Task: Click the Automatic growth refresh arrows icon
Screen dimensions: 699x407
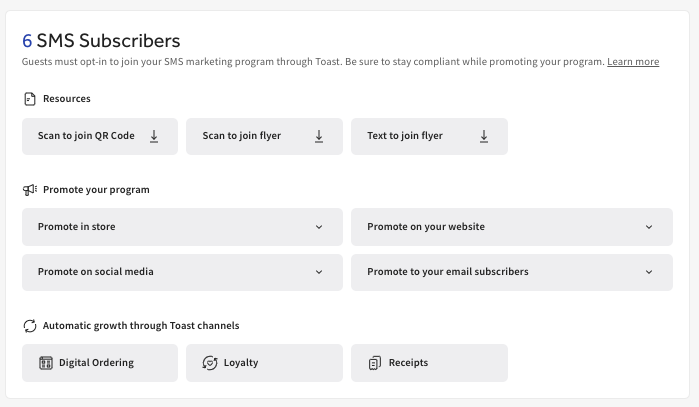Action: tap(29, 326)
